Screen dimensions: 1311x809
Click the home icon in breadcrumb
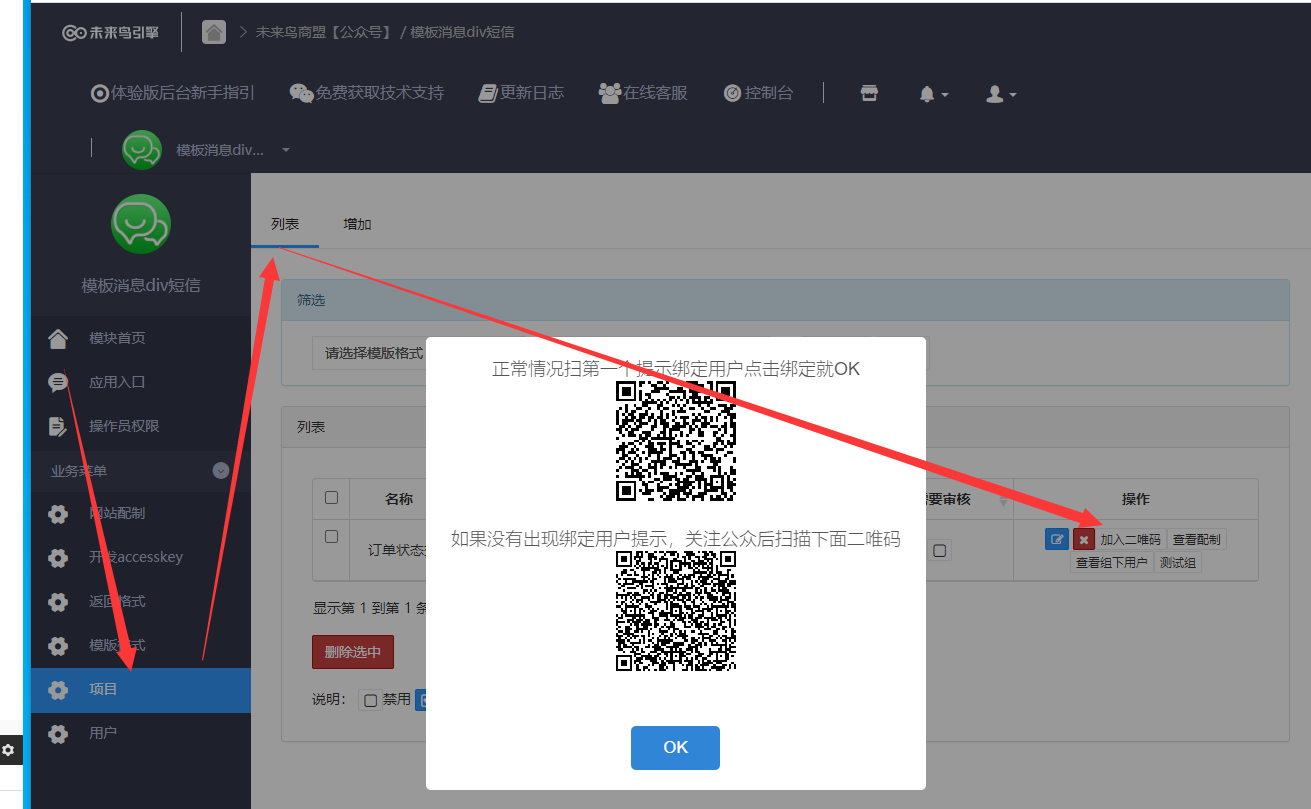214,32
